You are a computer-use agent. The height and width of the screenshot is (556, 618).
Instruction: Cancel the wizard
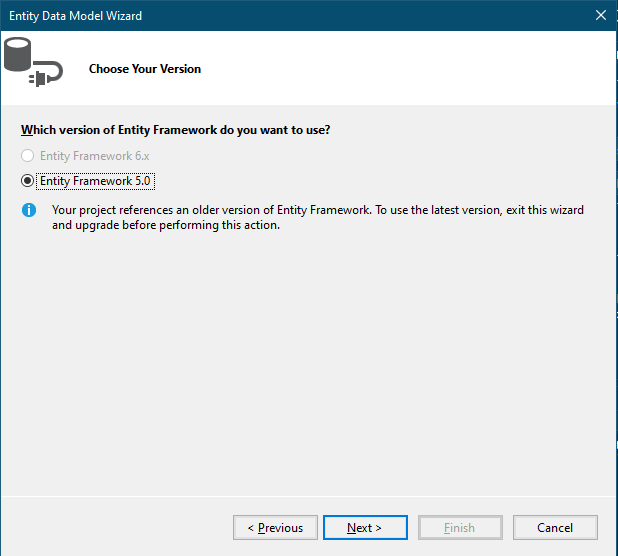point(555,528)
